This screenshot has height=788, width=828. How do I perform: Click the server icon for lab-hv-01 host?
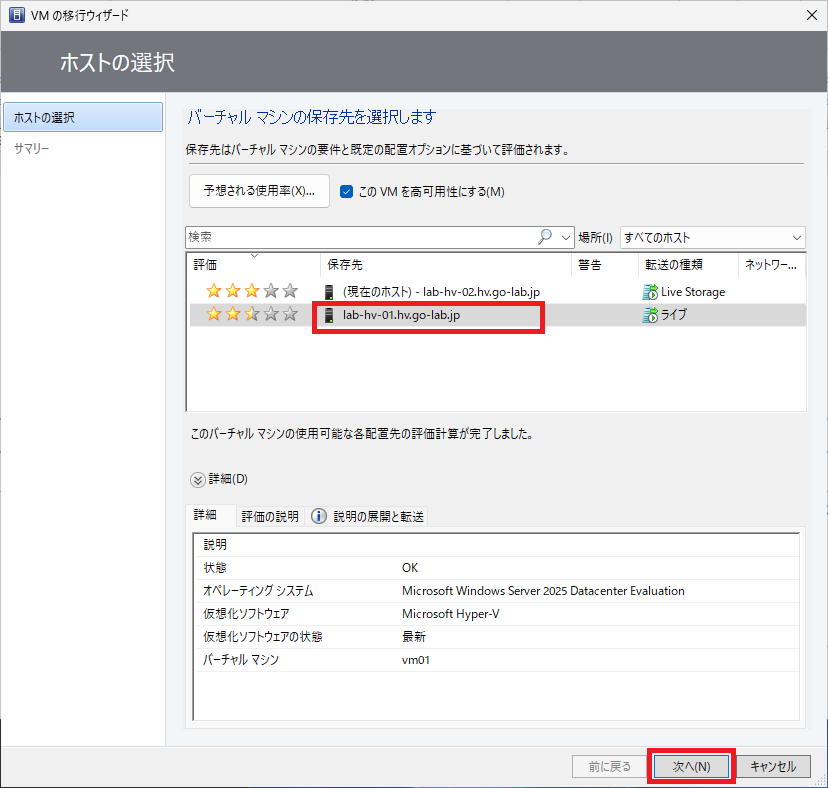[329, 315]
